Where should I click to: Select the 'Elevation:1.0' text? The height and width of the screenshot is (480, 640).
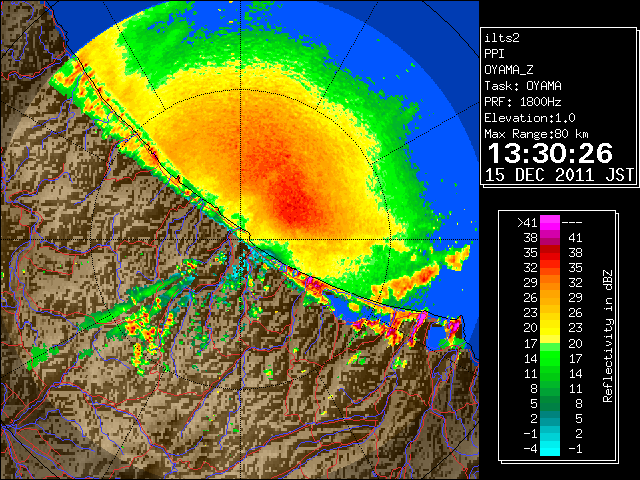point(530,118)
